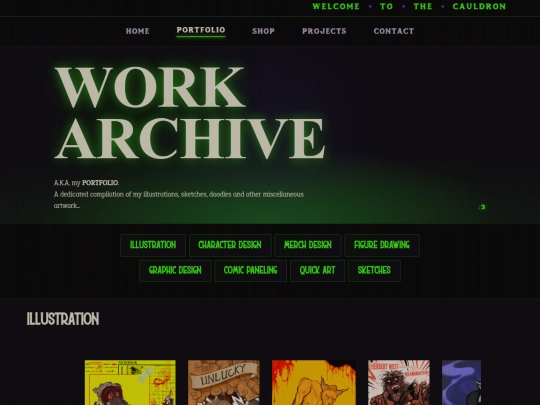Click the Illustration section heading

tap(63, 319)
